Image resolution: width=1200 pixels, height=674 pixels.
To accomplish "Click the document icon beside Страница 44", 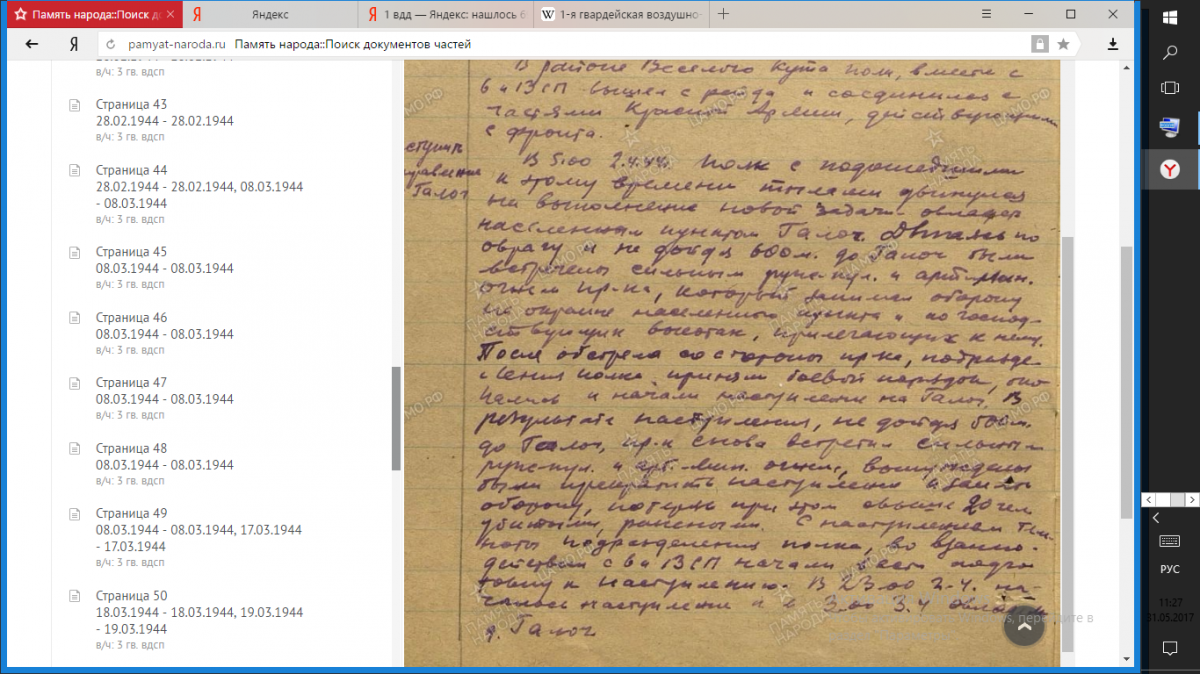I will [73, 170].
